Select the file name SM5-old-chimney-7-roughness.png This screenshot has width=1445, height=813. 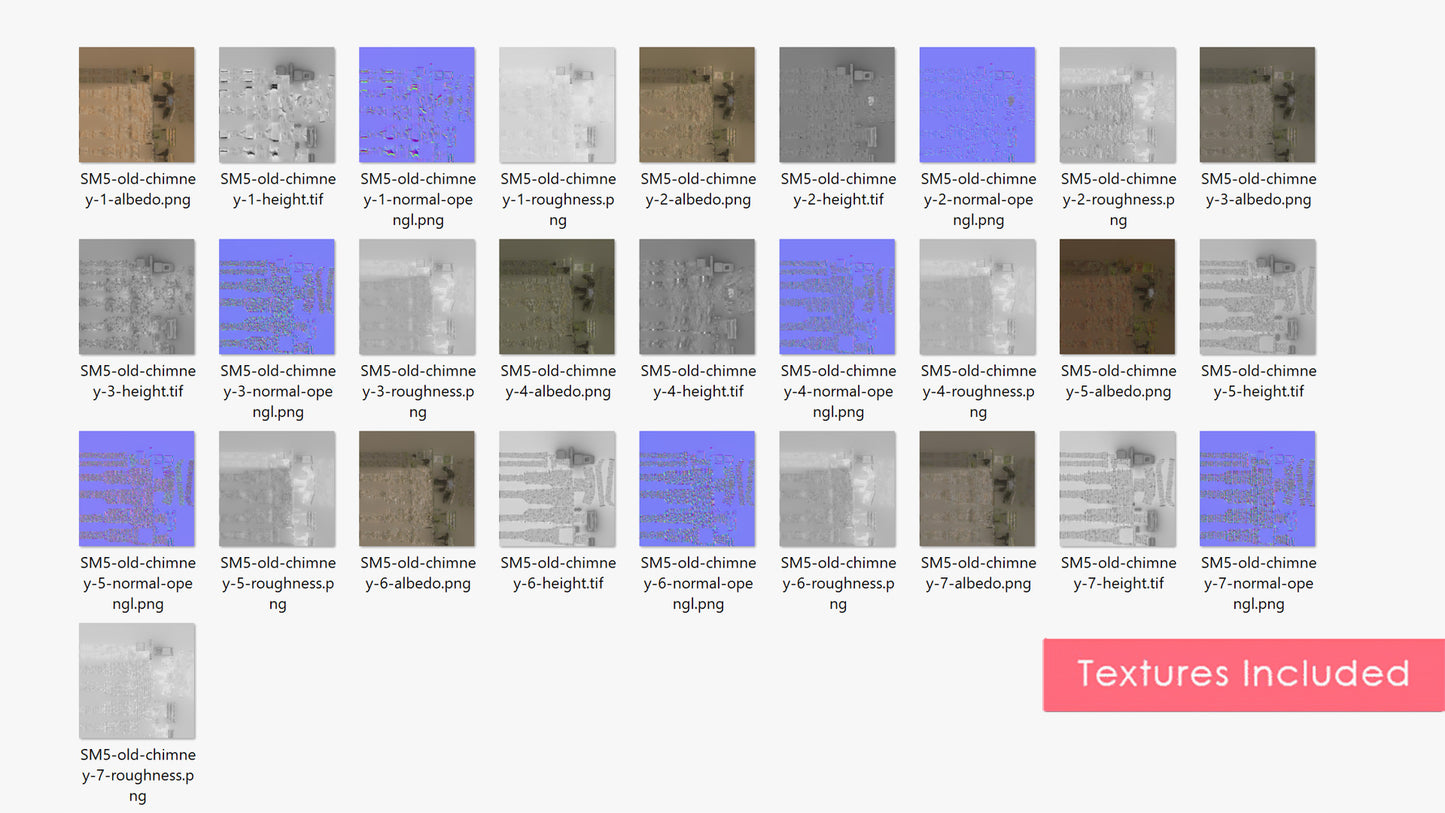(x=138, y=775)
